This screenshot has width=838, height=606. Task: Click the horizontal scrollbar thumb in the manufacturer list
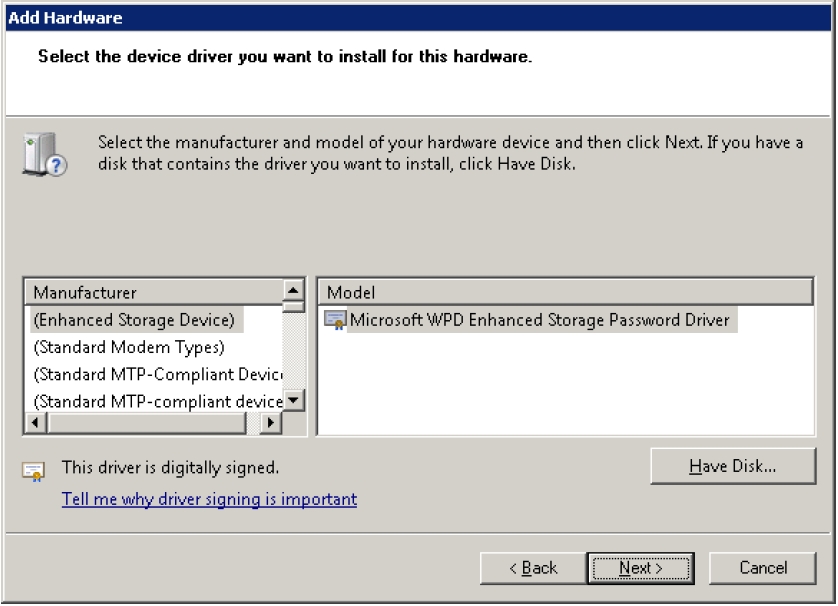(147, 423)
